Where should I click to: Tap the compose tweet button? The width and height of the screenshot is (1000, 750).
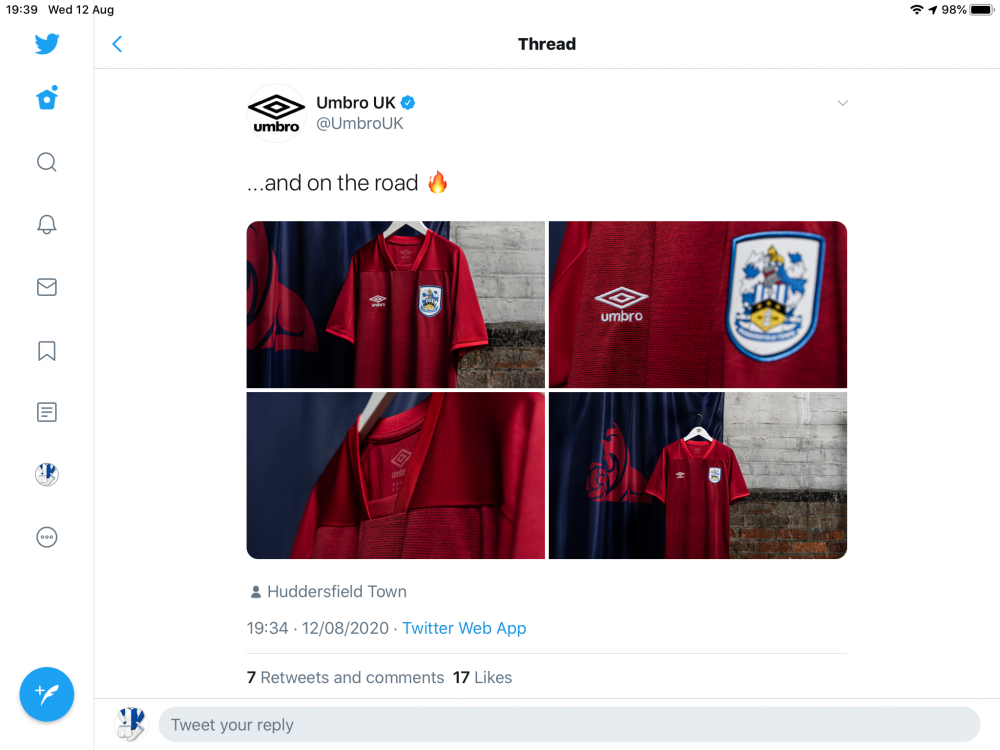(47, 694)
